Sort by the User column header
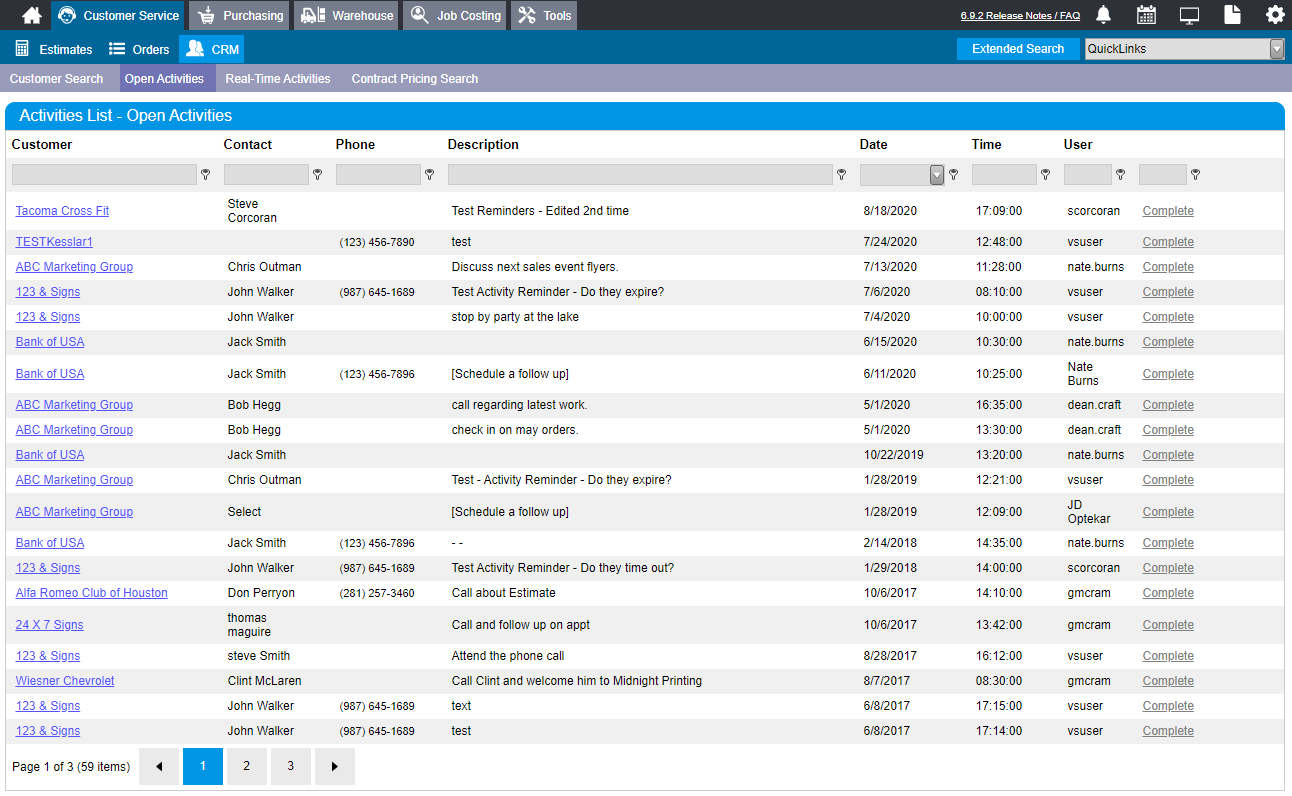The image size is (1292, 796). tap(1078, 144)
